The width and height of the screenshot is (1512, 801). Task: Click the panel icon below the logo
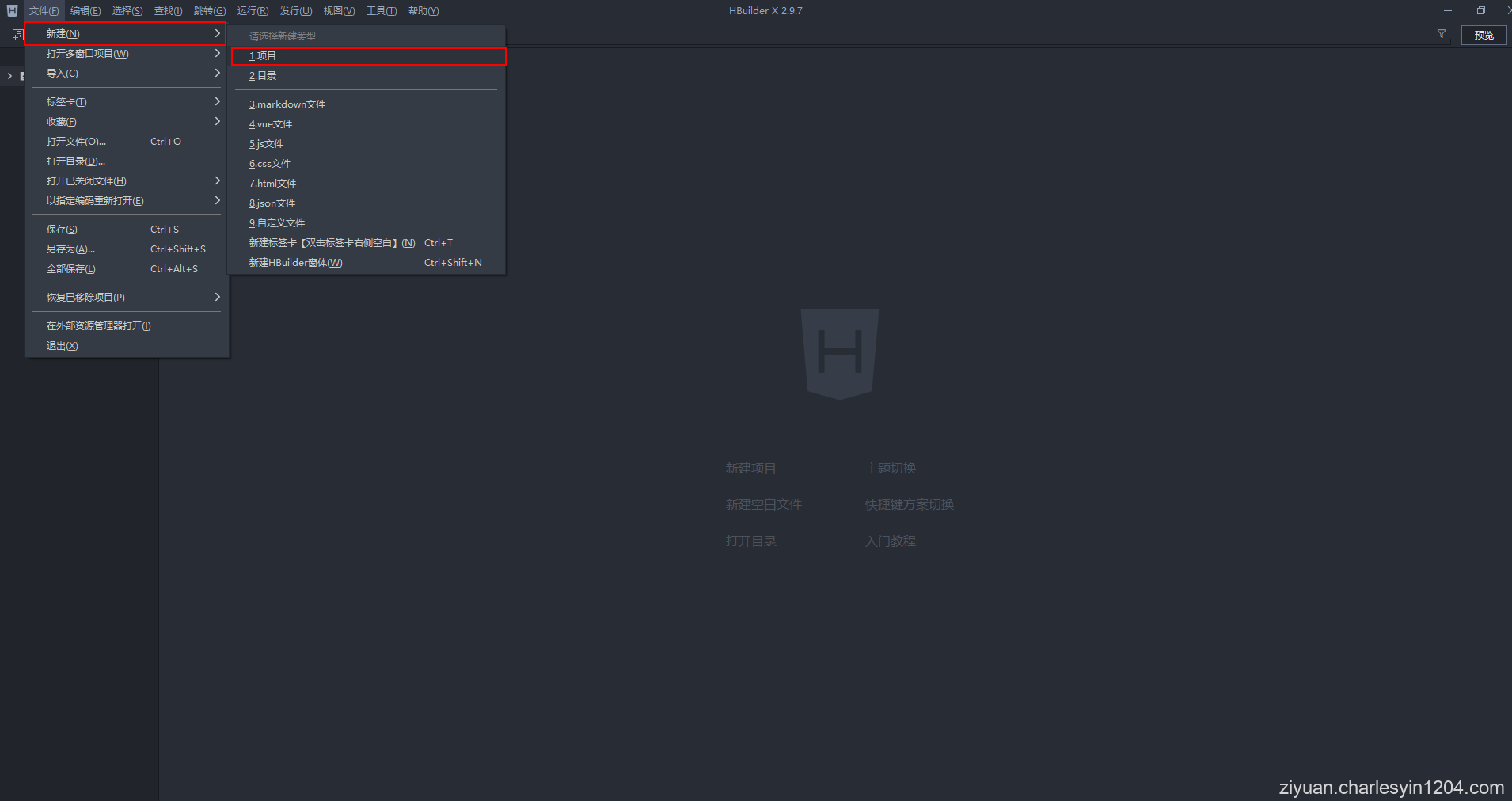coord(16,34)
